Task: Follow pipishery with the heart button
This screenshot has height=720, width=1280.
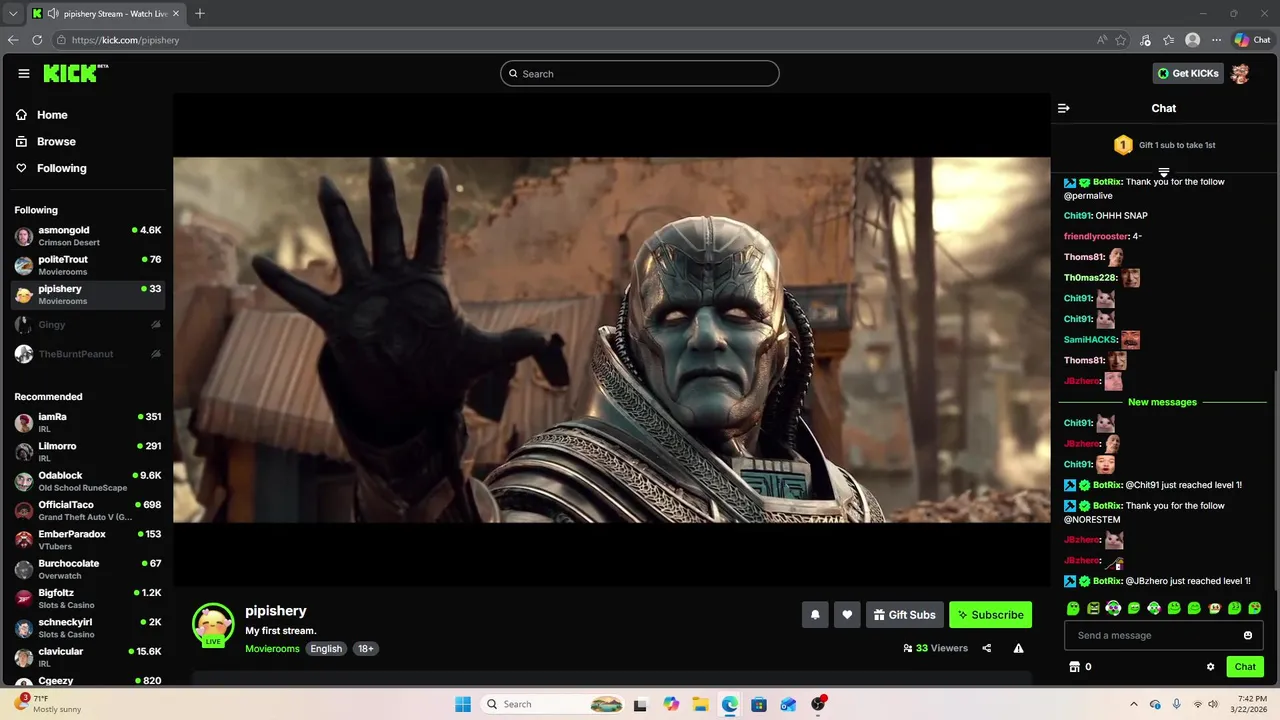Action: pyautogui.click(x=847, y=615)
